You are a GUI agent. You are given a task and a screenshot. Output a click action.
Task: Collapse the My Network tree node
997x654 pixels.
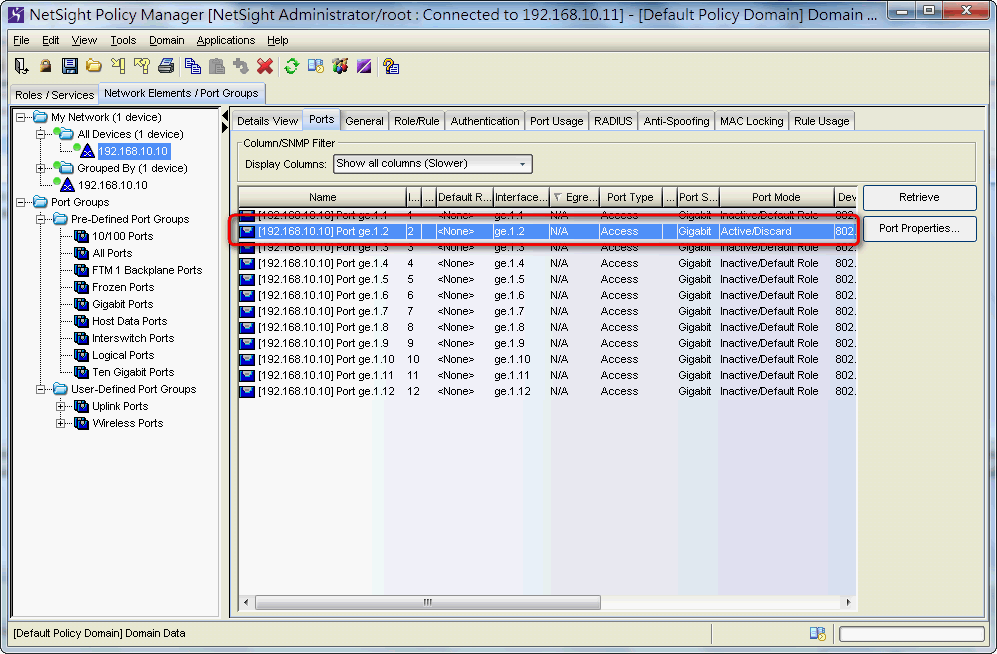coord(21,117)
